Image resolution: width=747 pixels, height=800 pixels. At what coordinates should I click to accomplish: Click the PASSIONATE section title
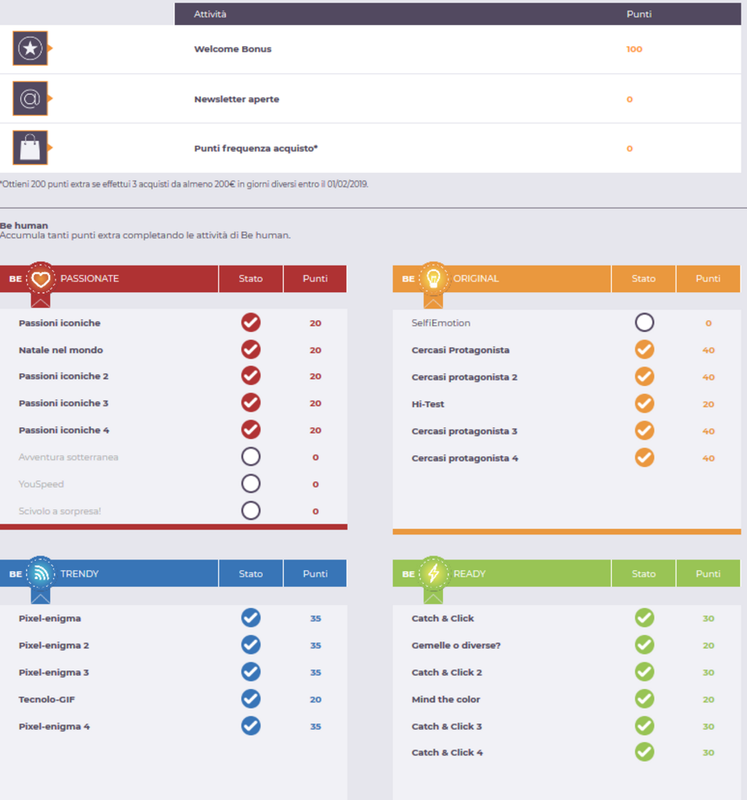tap(89, 279)
